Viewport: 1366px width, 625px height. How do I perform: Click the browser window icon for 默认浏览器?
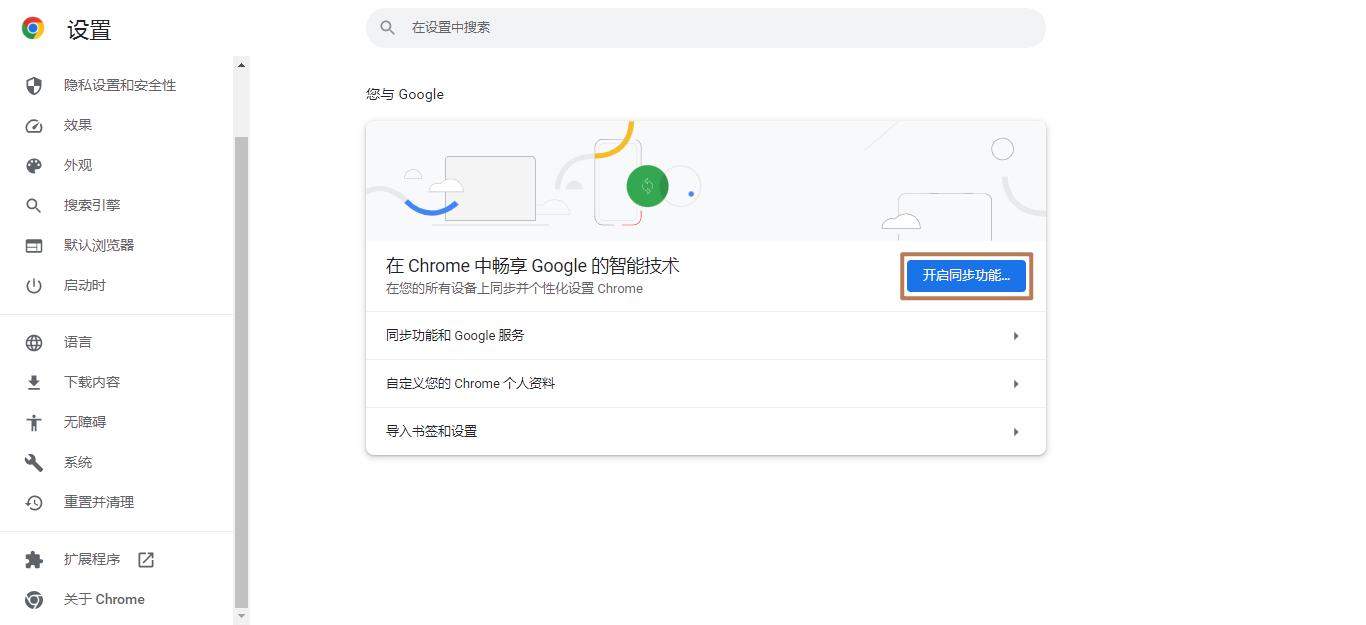click(34, 245)
